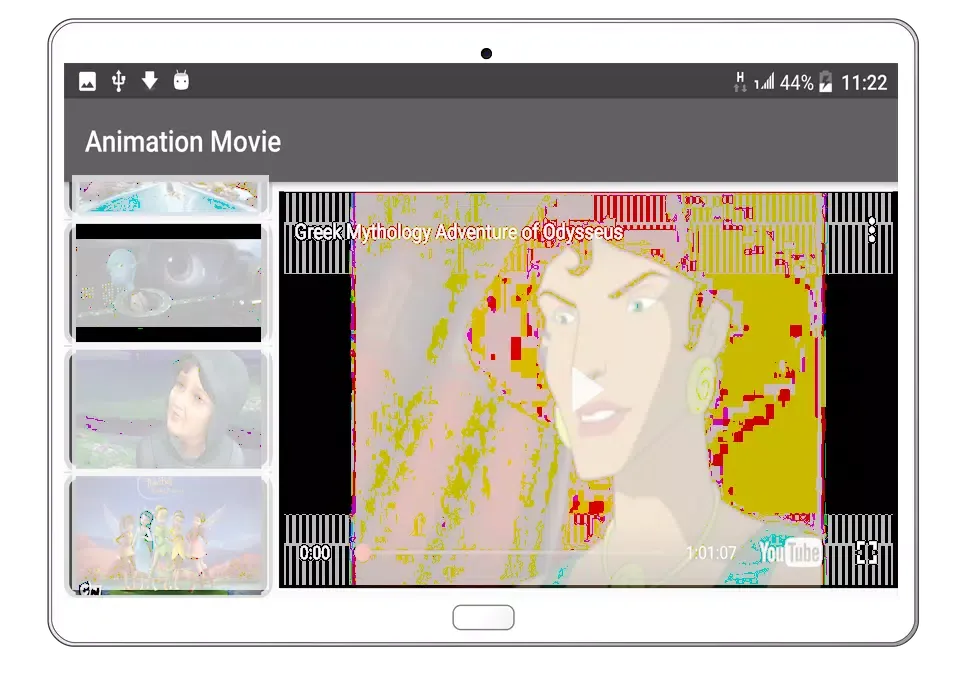Tap the 11:22 clock in status bar
960x678 pixels.
tap(864, 83)
